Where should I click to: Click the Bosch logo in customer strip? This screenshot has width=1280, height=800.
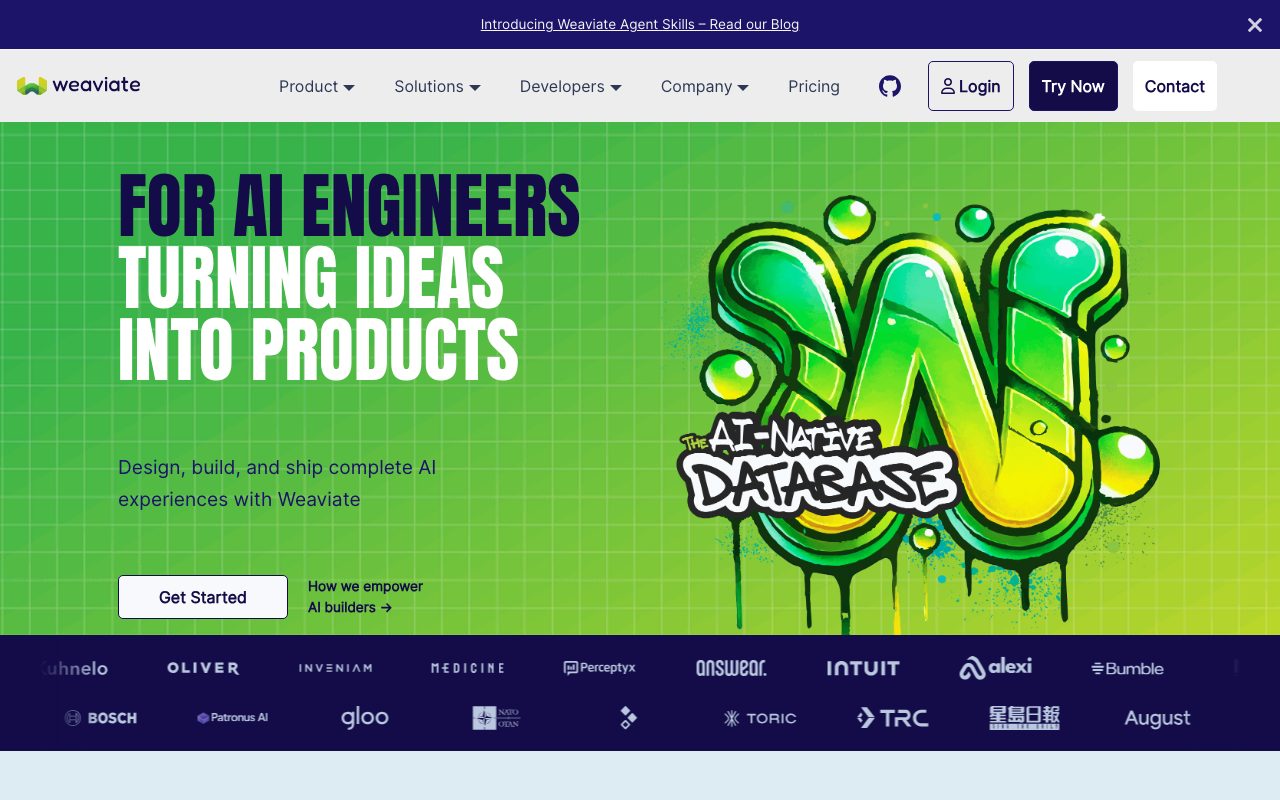100,718
